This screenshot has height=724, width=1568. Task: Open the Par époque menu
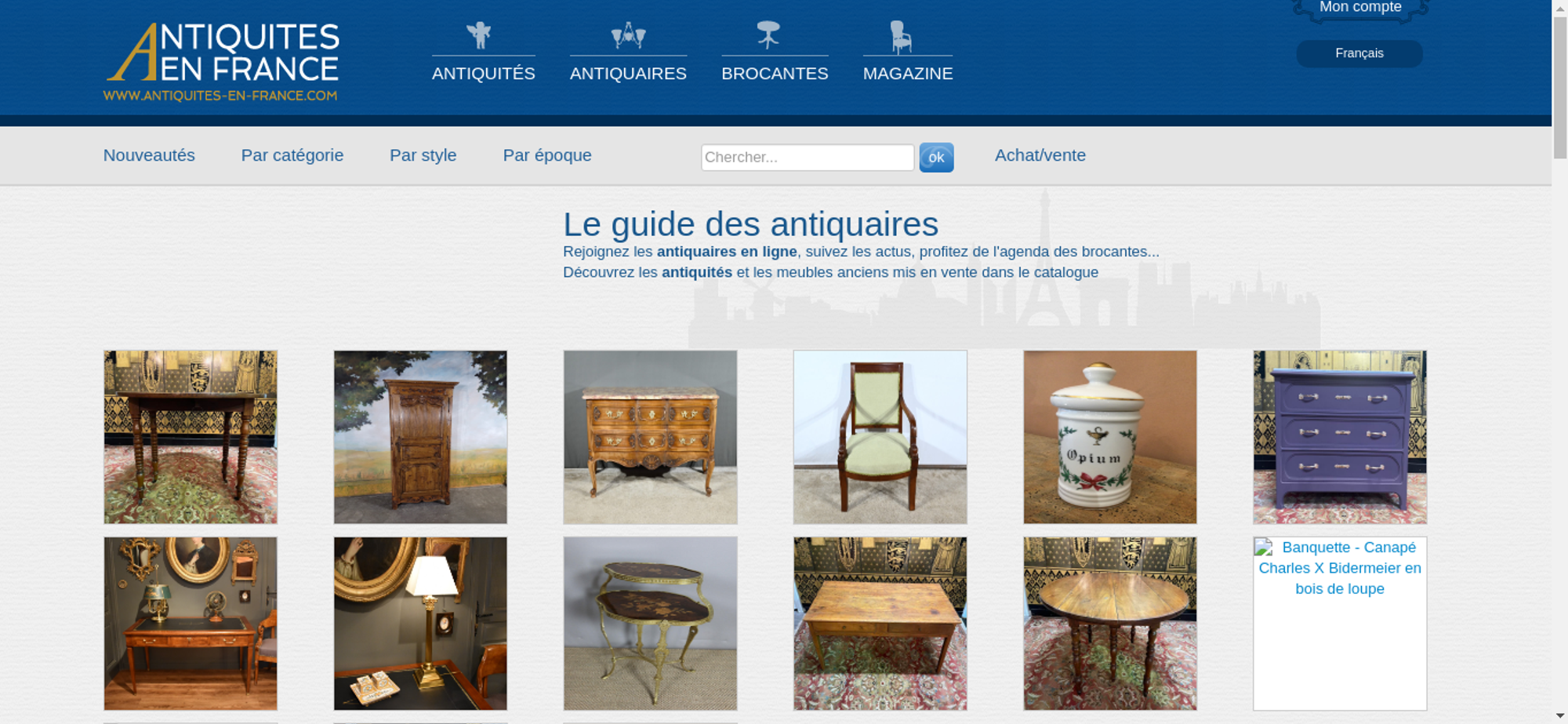(547, 155)
